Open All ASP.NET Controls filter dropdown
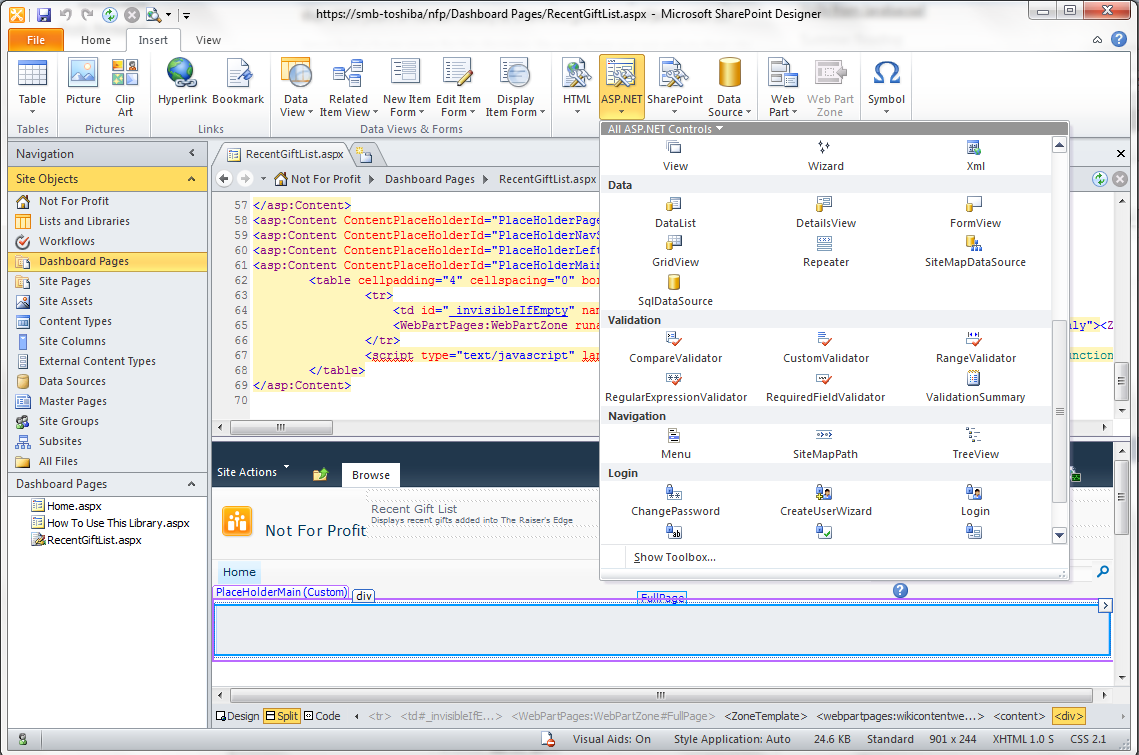 tap(665, 129)
